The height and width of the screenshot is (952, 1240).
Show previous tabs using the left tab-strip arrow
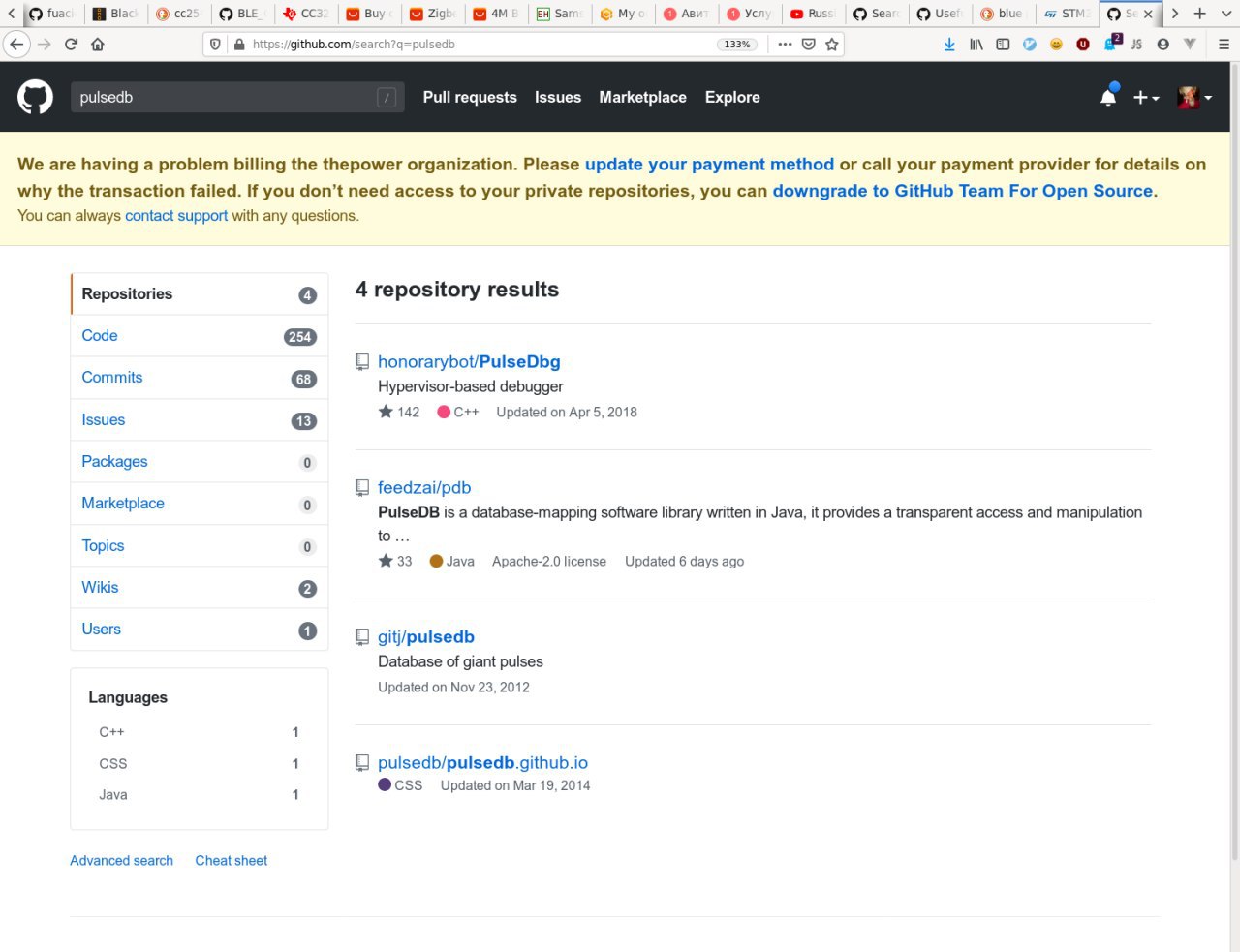coord(11,14)
